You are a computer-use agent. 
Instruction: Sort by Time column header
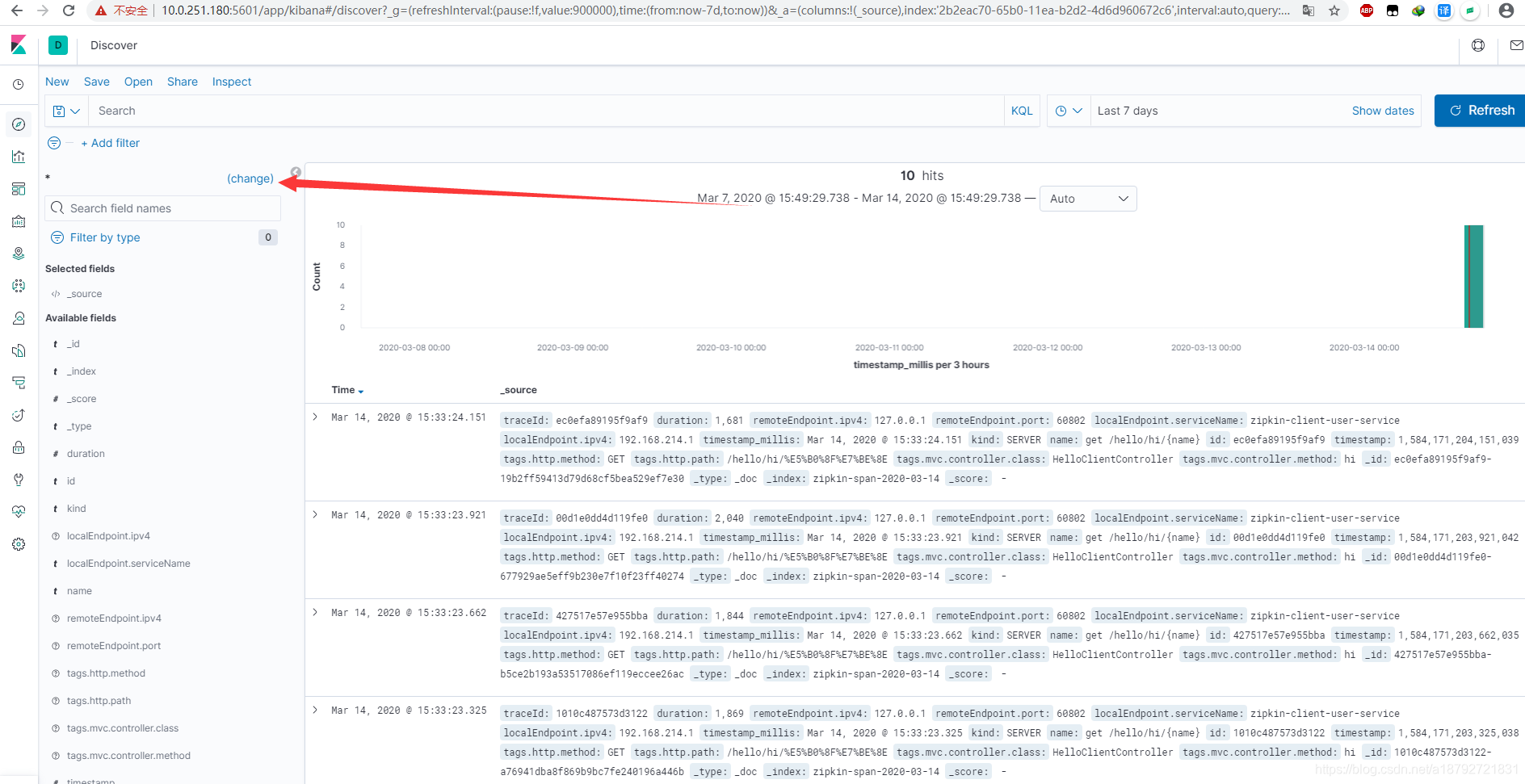coord(347,390)
